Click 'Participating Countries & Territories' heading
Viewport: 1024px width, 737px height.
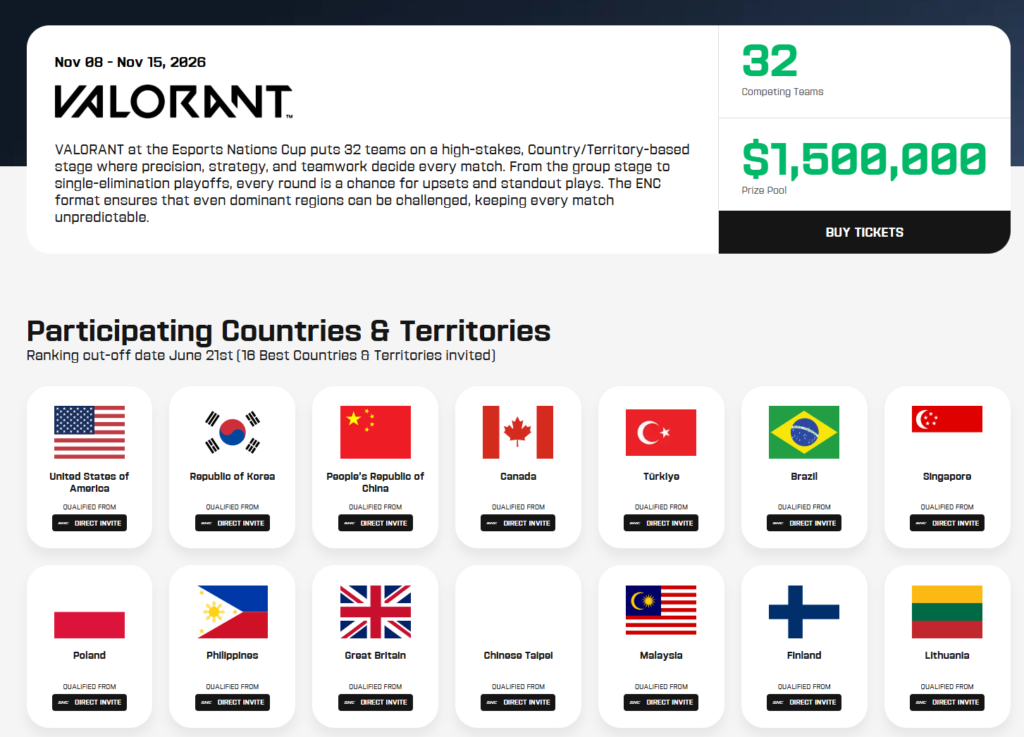289,331
